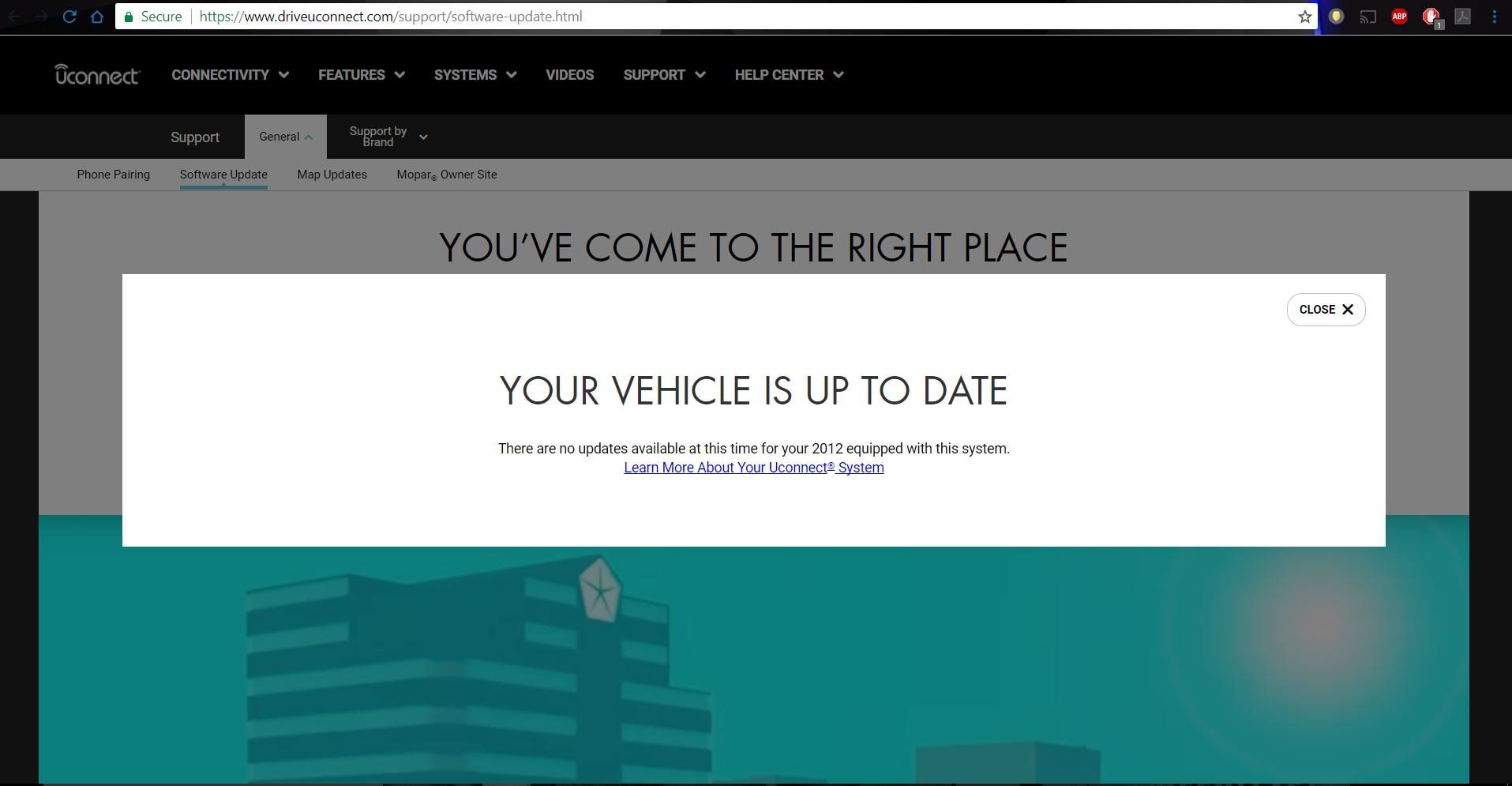Expand the Help Center menu
Viewport: 1512px width, 786px height.
pos(789,75)
